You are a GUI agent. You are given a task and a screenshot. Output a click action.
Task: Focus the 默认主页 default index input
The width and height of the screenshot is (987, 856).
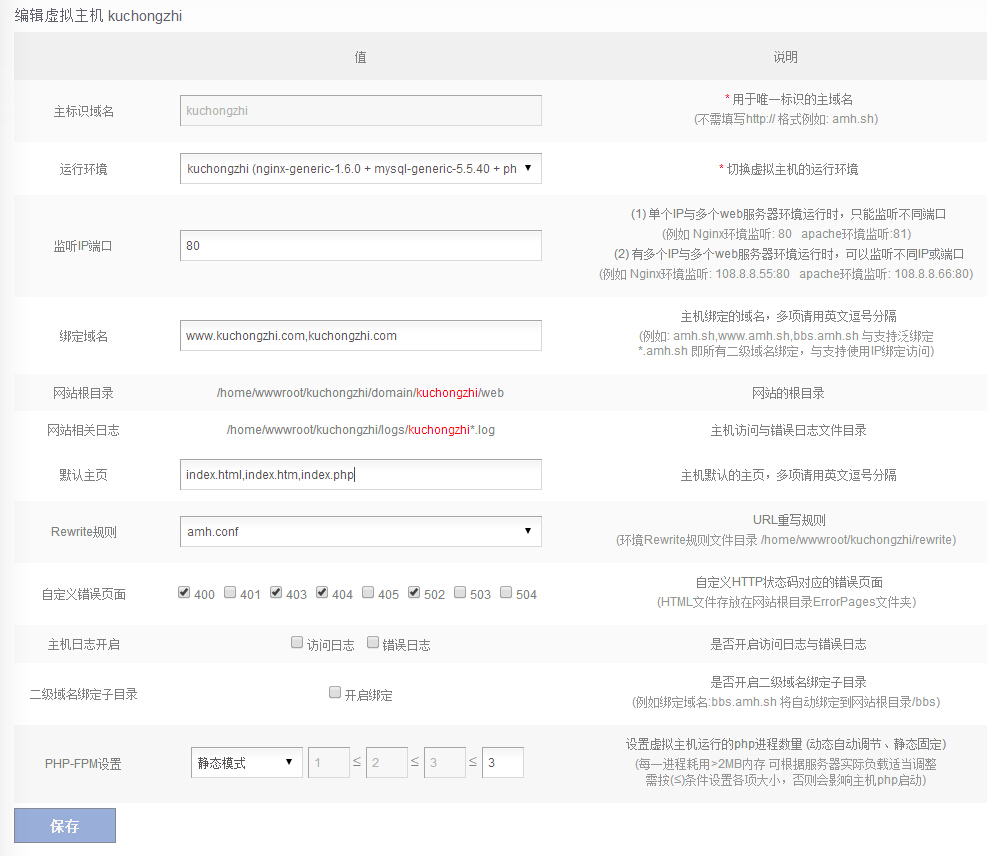point(360,475)
